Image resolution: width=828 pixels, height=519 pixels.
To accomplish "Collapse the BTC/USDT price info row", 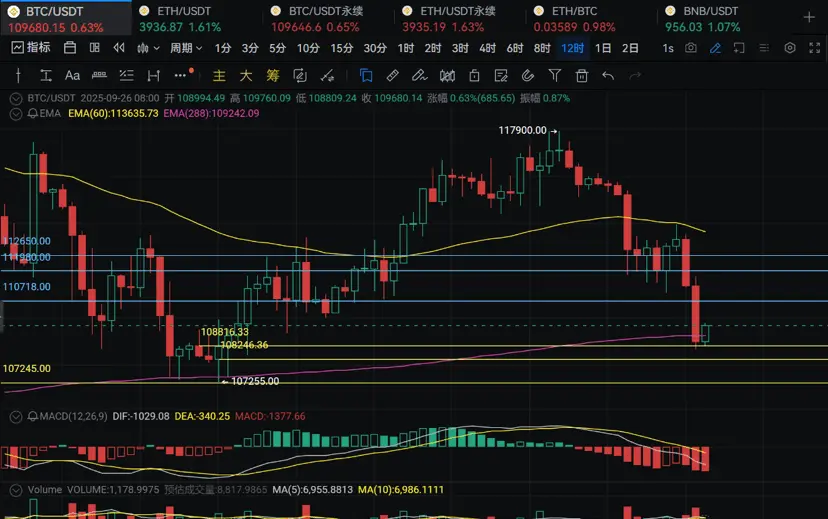I will tap(16, 98).
